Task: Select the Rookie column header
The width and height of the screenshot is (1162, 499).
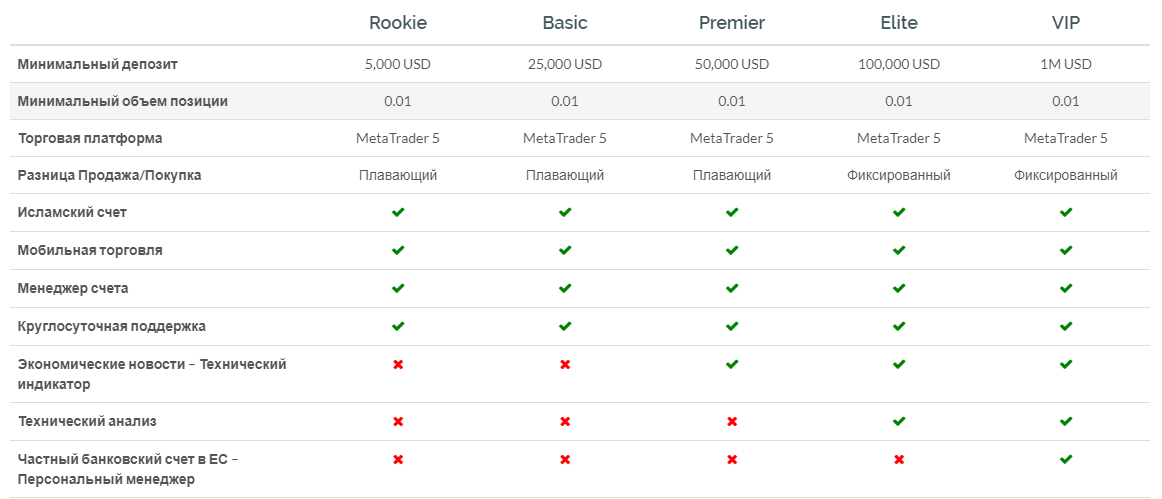Action: 398,23
